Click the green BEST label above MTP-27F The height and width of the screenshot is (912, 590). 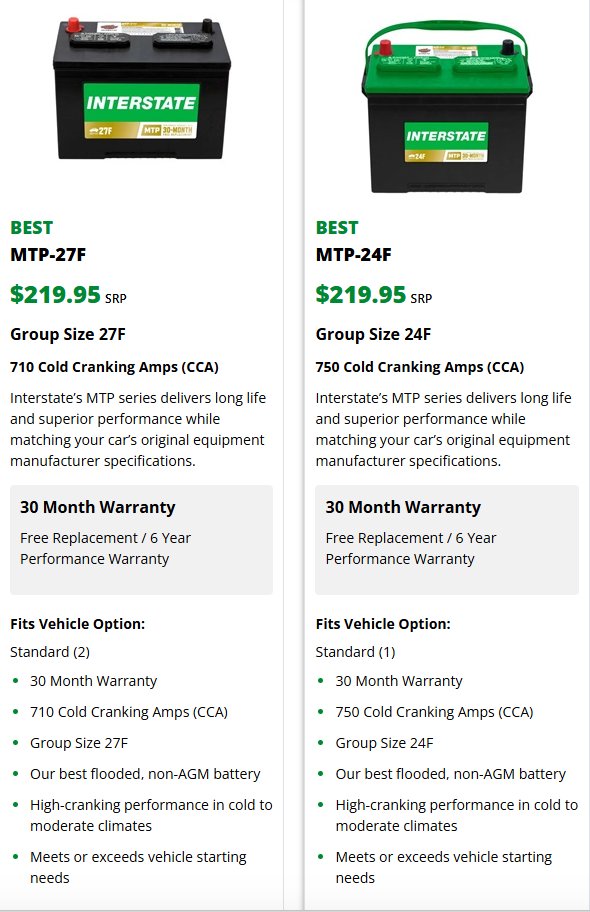(31, 227)
